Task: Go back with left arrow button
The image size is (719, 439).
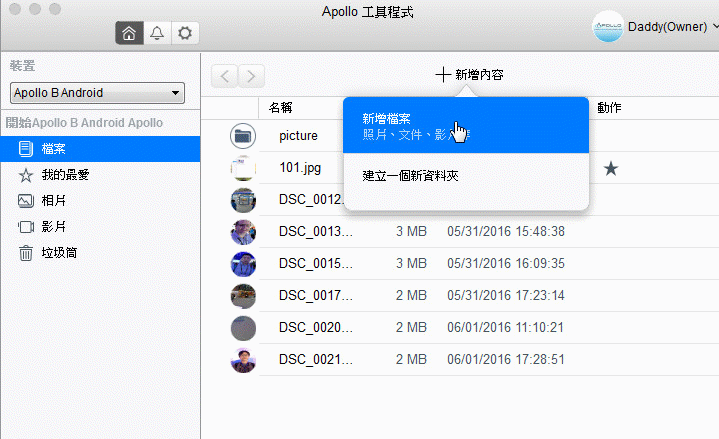Action: pos(226,76)
